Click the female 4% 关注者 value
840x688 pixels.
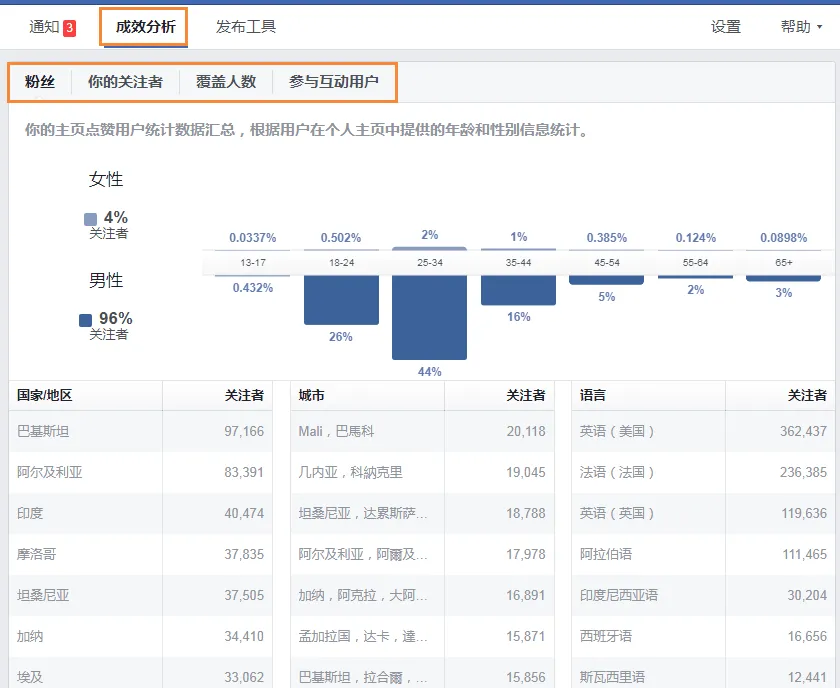click(x=115, y=218)
